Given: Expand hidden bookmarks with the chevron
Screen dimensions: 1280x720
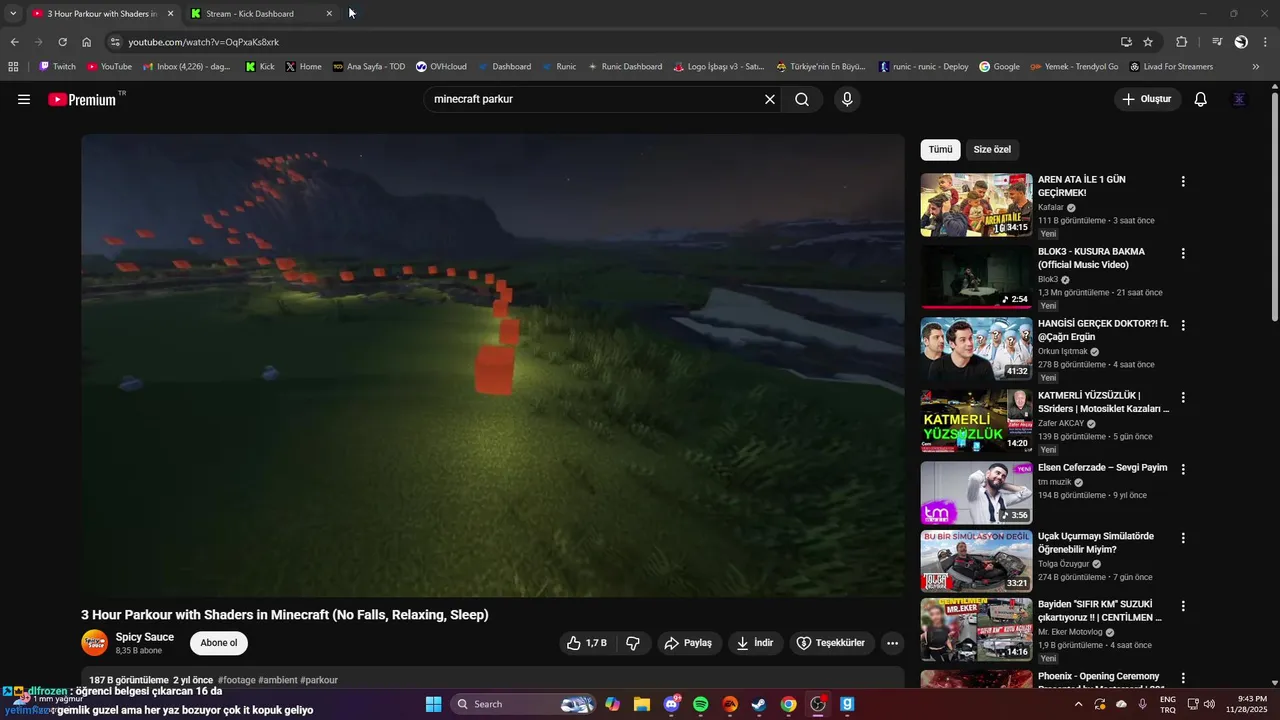Looking at the screenshot, I should click(1256, 67).
